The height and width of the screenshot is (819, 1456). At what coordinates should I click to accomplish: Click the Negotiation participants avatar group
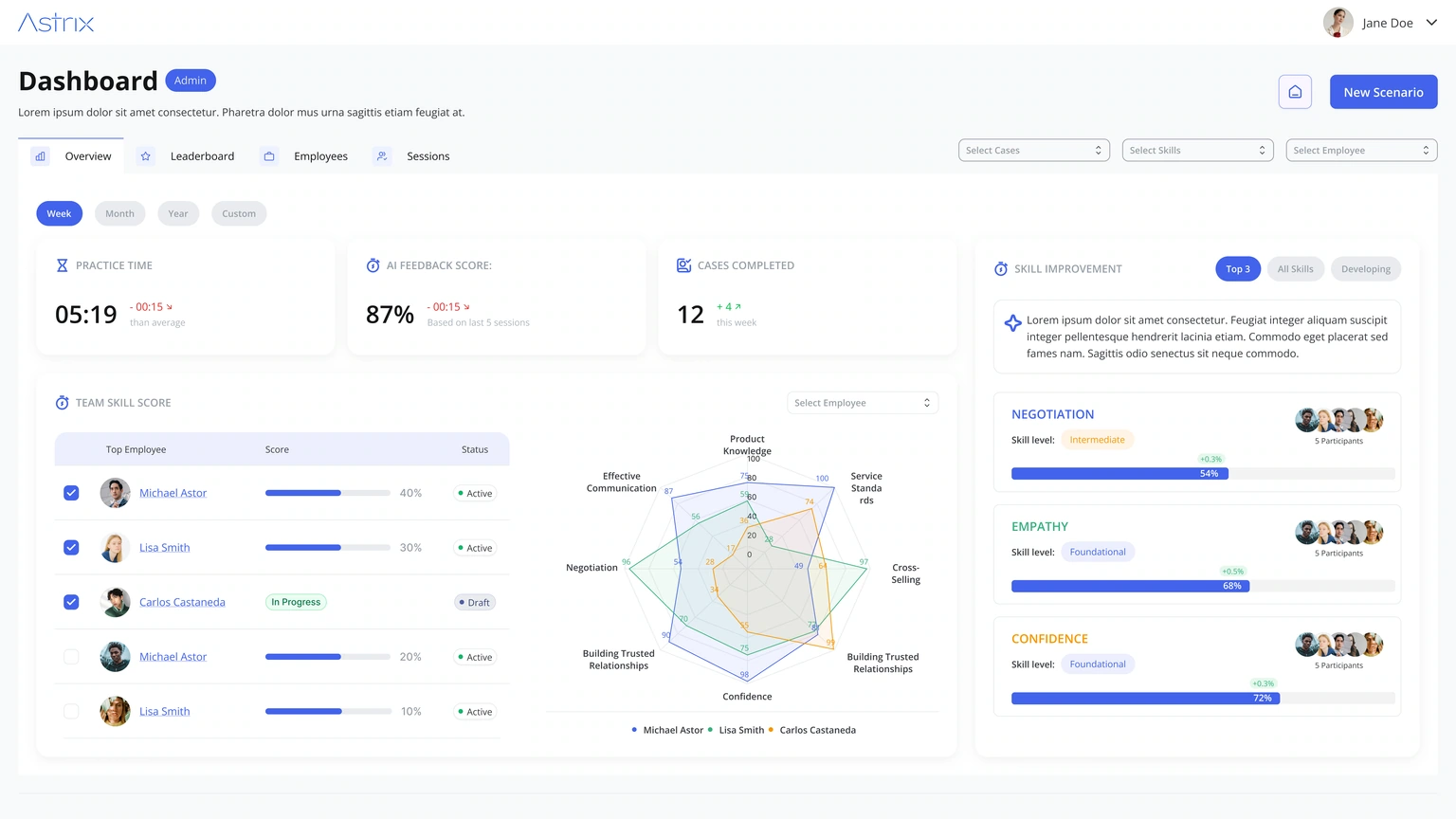click(1339, 420)
